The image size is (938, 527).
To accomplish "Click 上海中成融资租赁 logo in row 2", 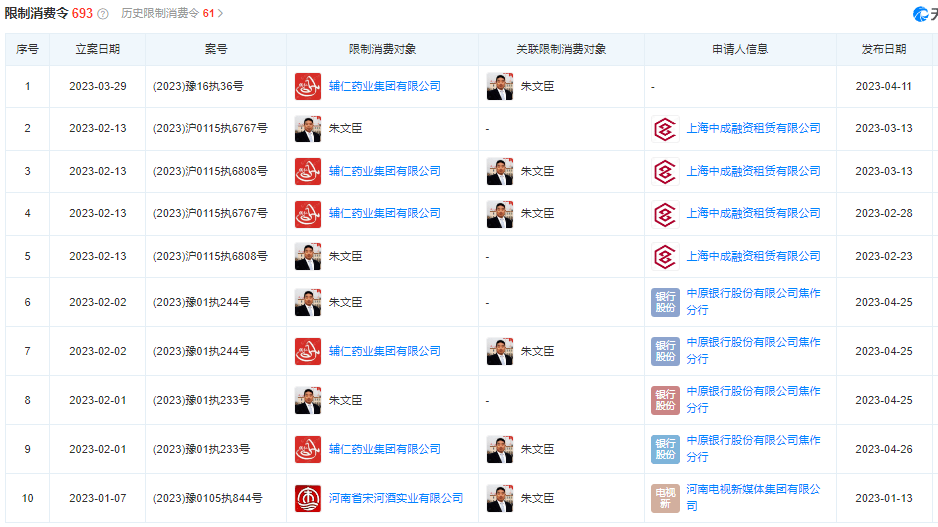I will click(665, 129).
